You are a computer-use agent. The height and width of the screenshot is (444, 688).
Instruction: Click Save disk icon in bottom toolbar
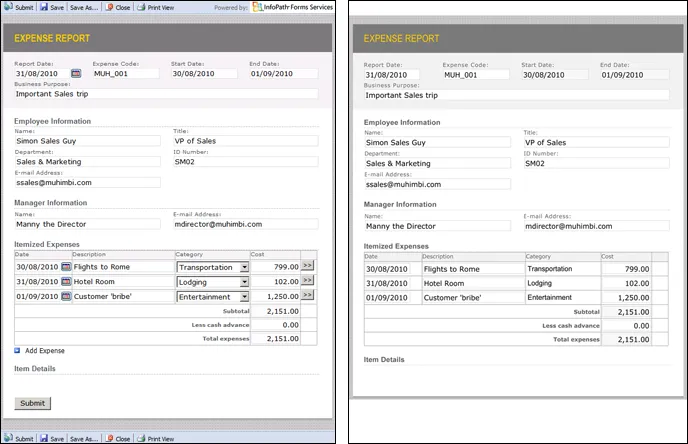44,438
